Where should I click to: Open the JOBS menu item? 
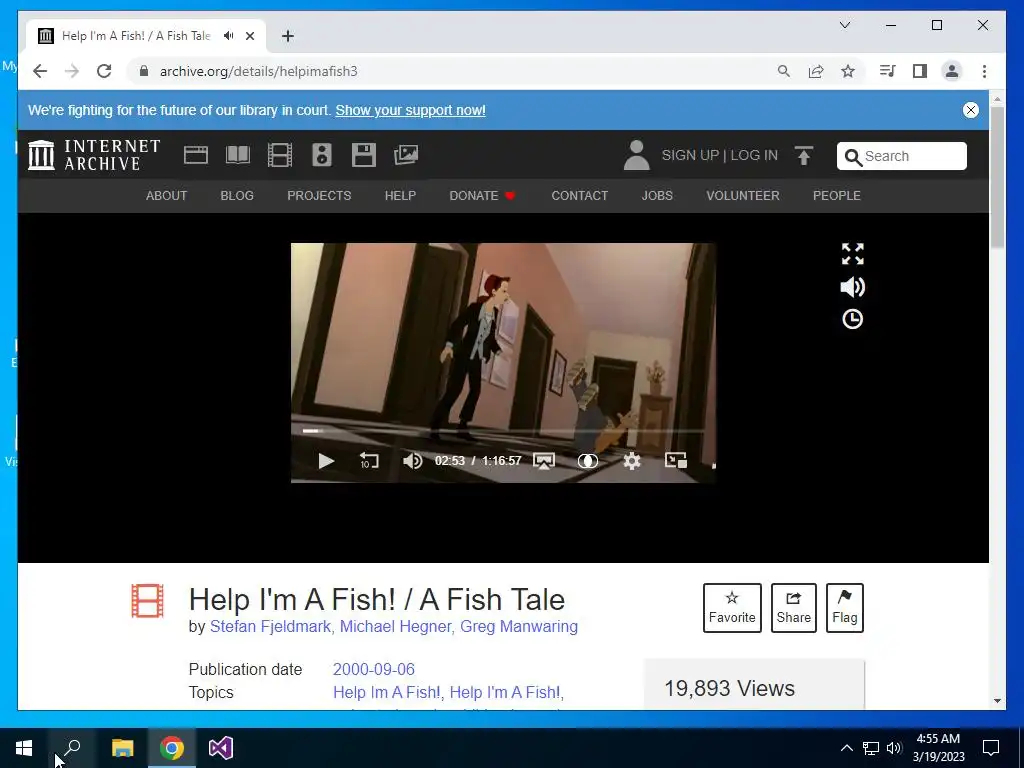click(657, 196)
